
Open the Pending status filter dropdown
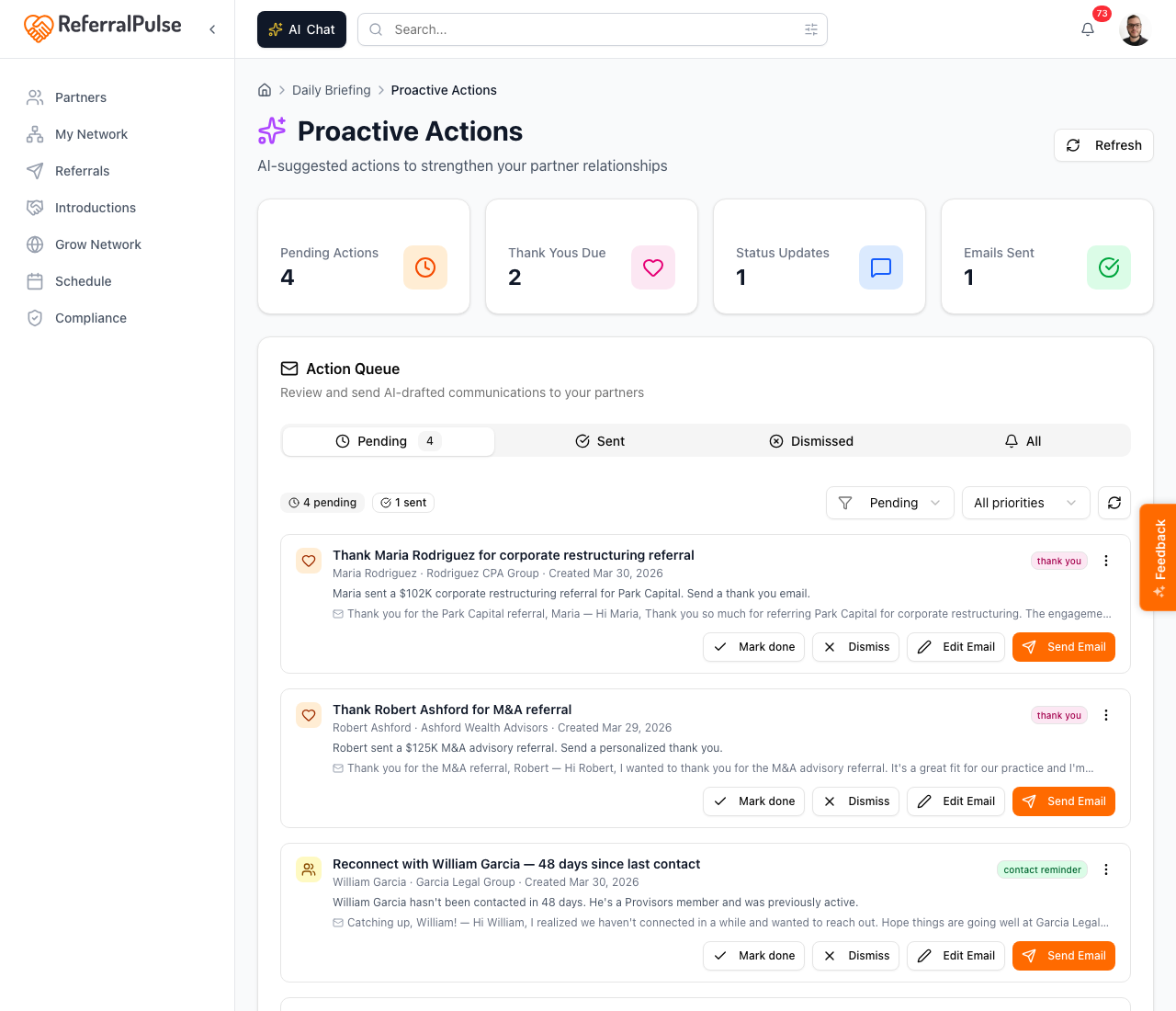click(890, 503)
